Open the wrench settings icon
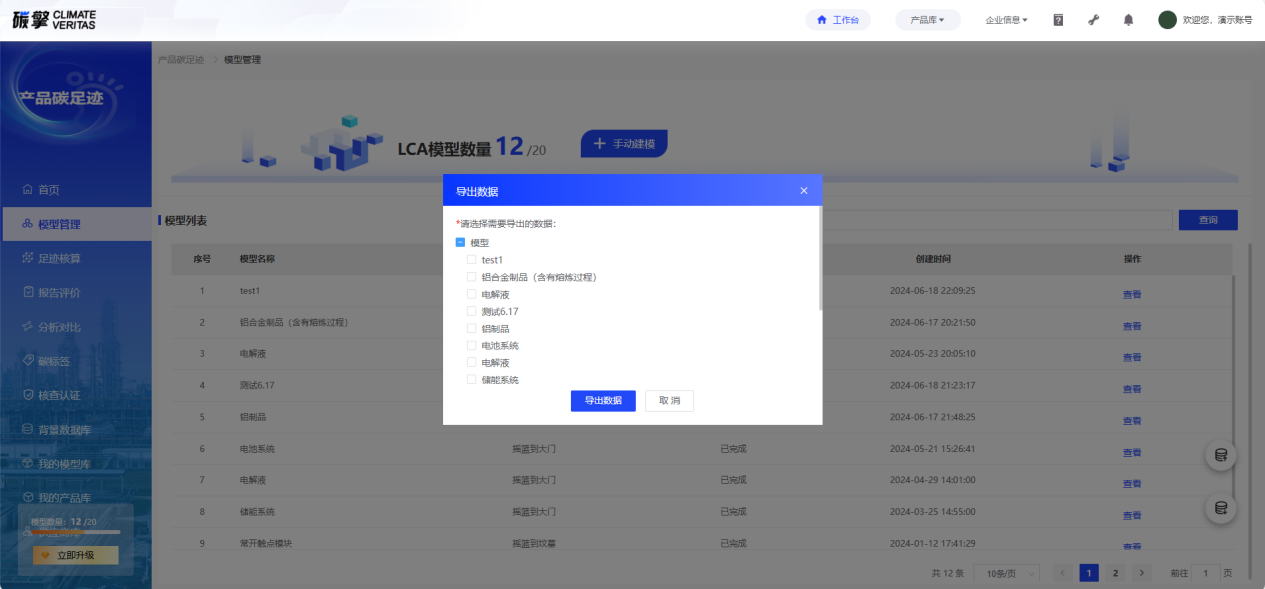Image resolution: width=1265 pixels, height=589 pixels. point(1093,20)
